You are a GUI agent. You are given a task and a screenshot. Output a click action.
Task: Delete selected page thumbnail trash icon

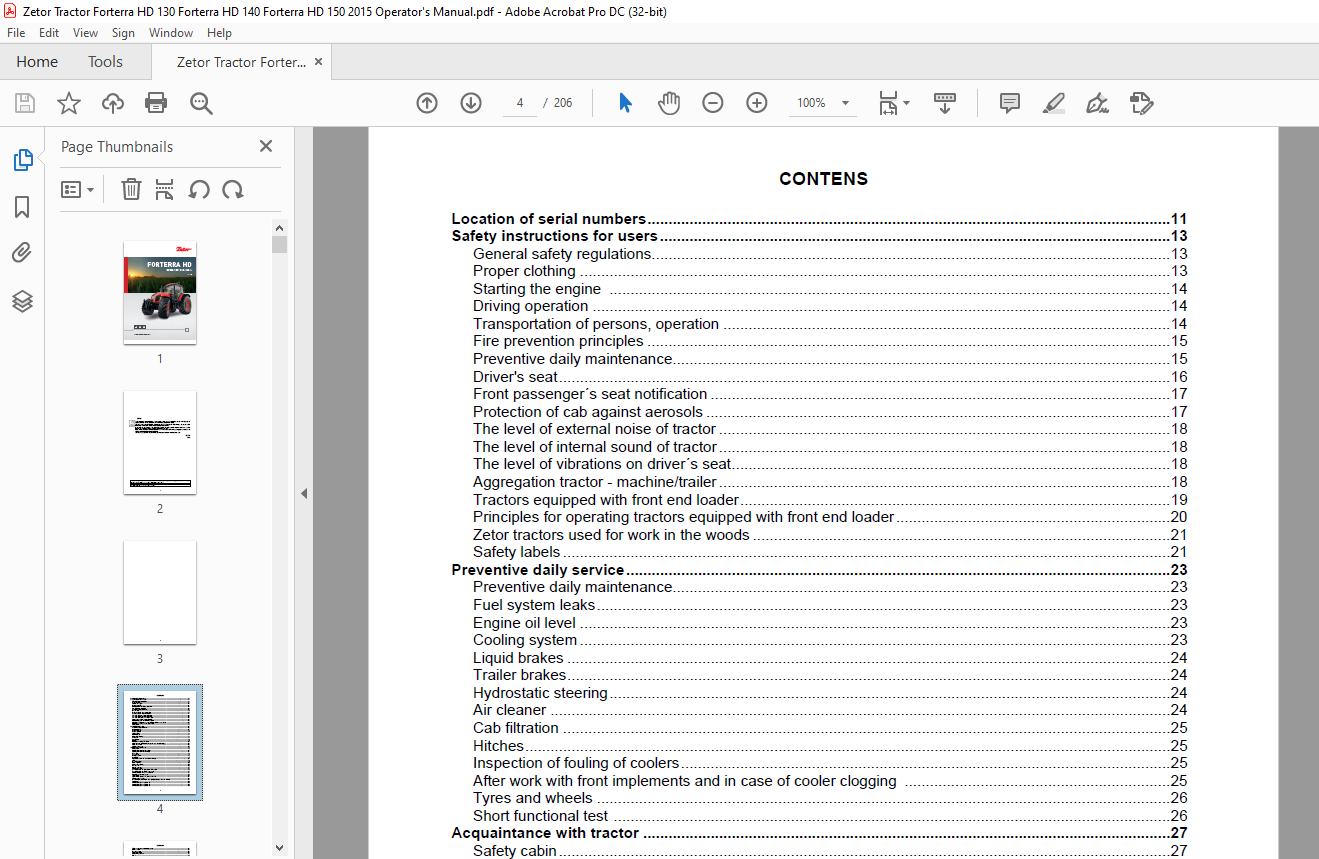(131, 189)
